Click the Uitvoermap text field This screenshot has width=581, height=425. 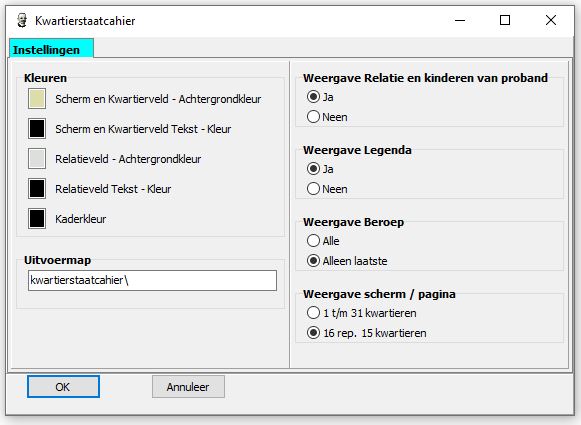152,280
